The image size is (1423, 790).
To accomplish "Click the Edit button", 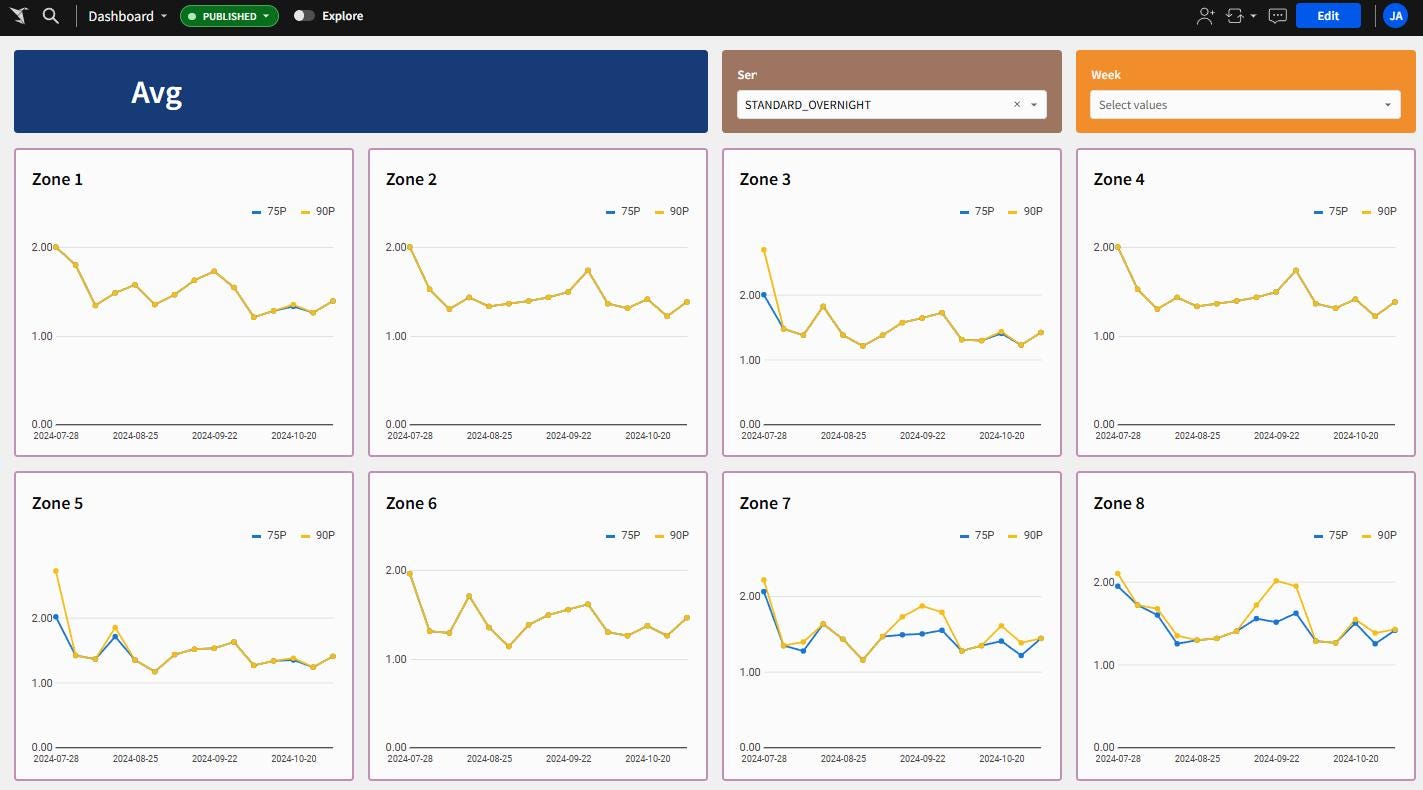I will (x=1328, y=15).
